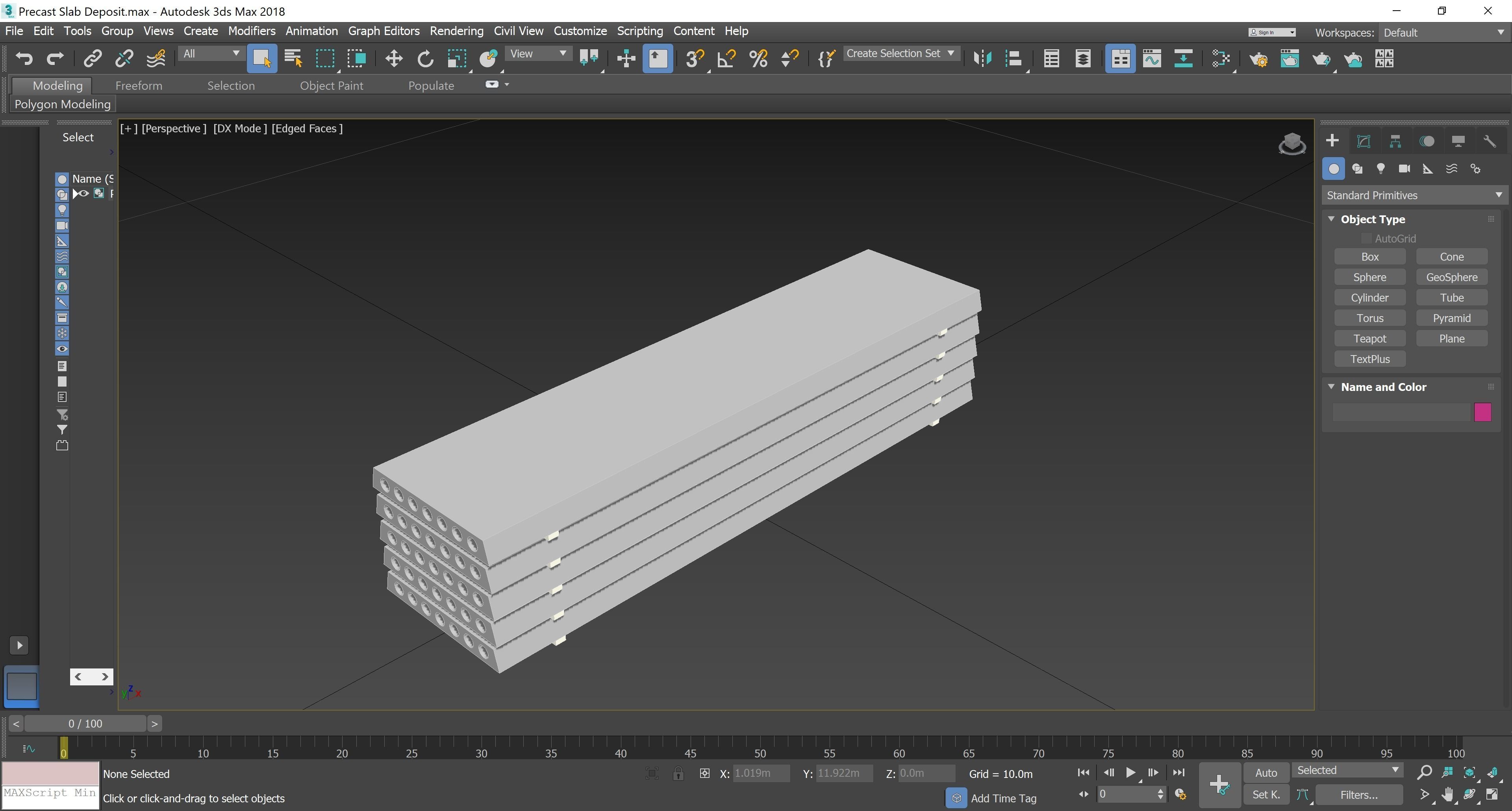Viewport: 1512px width, 811px height.
Task: Toggle Auto Key mode
Action: [1266, 773]
